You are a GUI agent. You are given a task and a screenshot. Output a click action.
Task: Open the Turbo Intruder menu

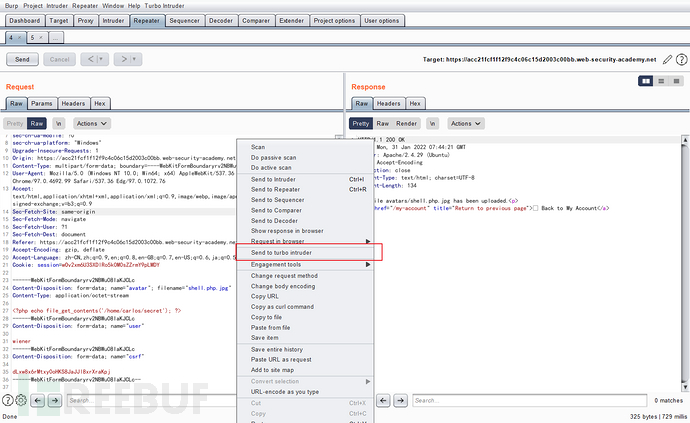164,6
